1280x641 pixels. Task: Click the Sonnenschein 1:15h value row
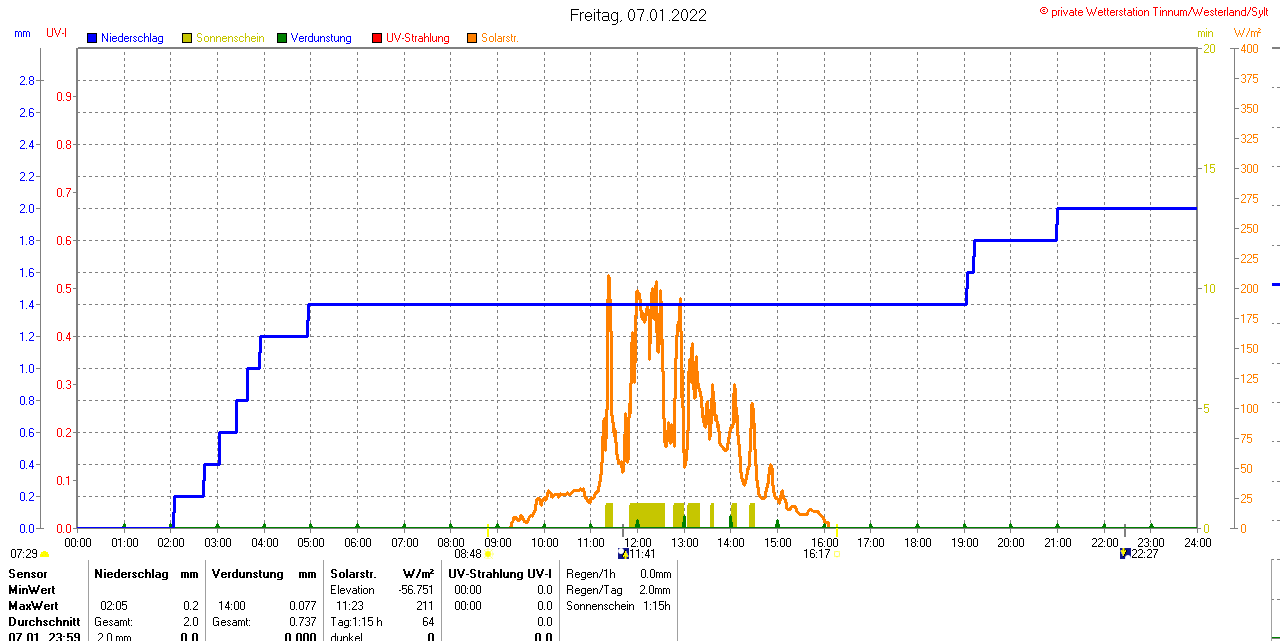click(x=617, y=606)
